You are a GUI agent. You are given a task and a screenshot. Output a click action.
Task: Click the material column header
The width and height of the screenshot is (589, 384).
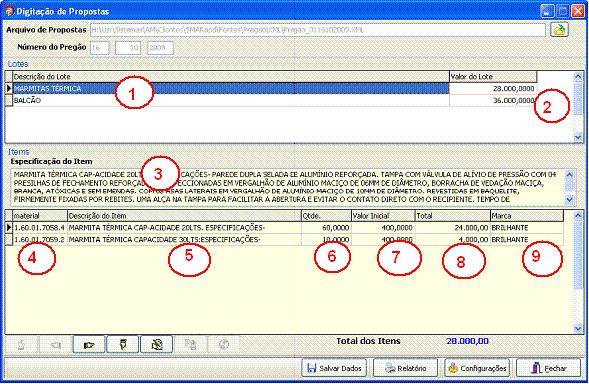point(40,216)
